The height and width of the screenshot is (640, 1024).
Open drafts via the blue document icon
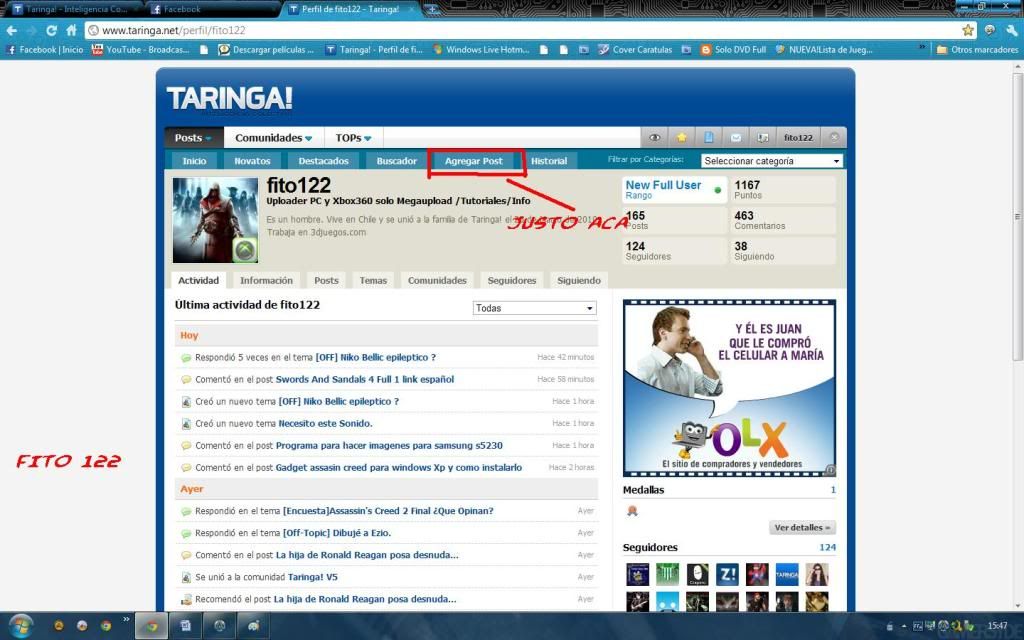[709, 138]
